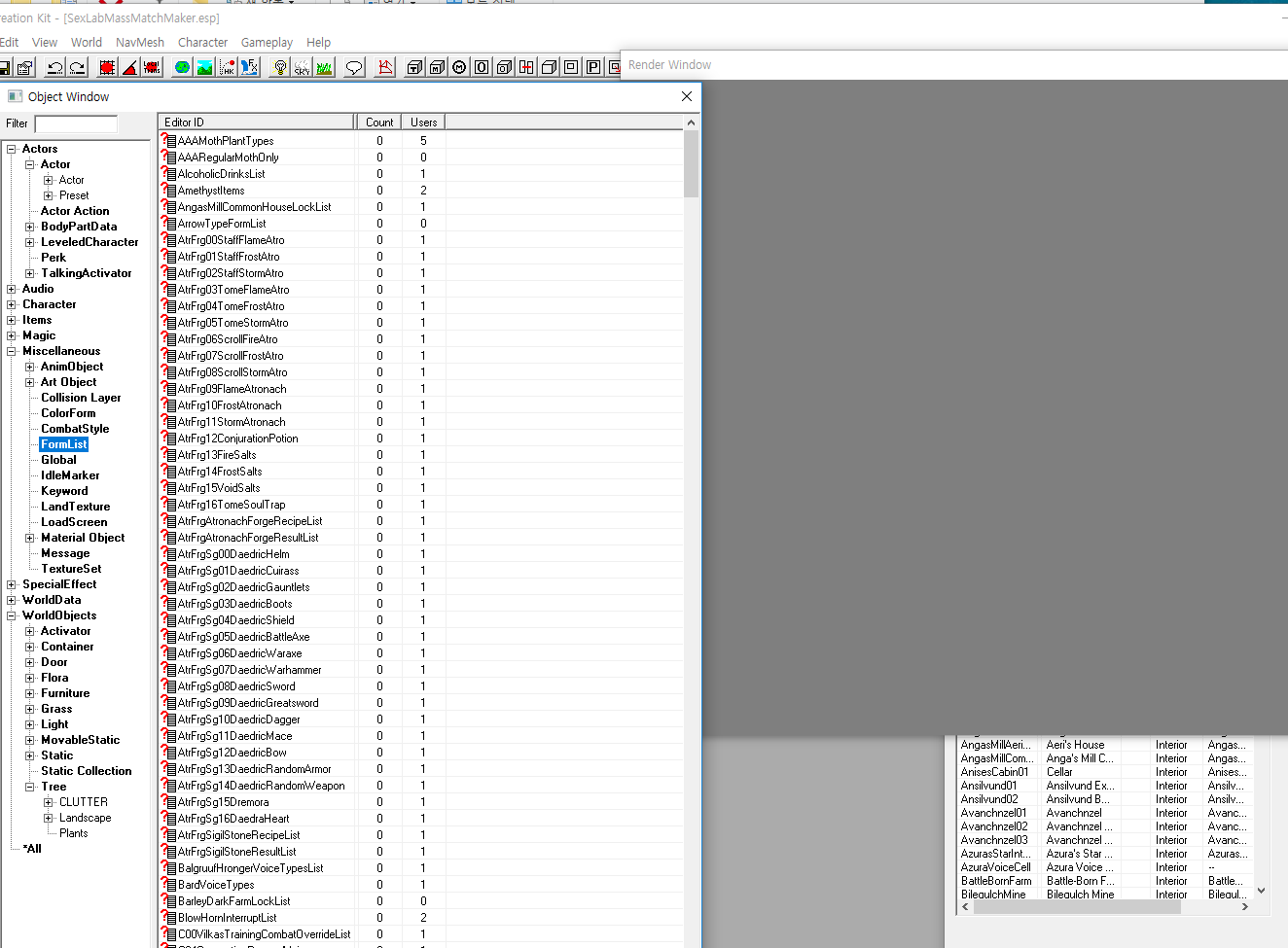Screen dimensions: 1288x948
Task: Open the NavMesh menu
Action: click(139, 42)
